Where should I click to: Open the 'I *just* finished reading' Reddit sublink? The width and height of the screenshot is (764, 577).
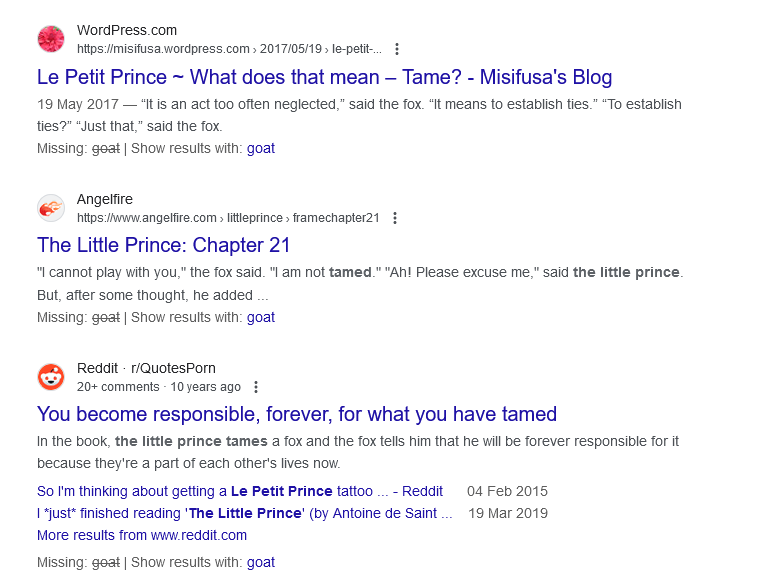pos(244,513)
